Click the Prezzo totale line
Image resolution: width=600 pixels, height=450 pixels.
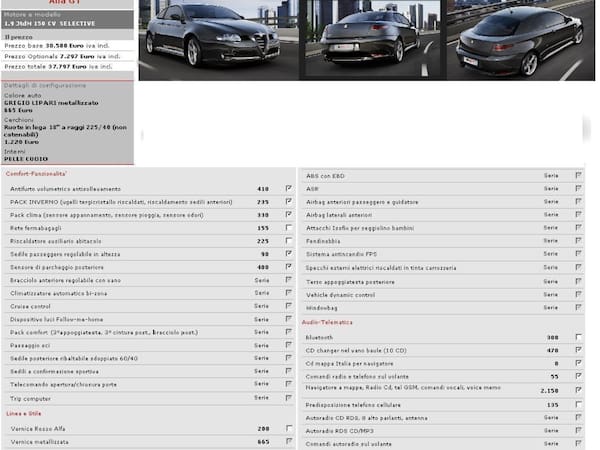(59, 67)
